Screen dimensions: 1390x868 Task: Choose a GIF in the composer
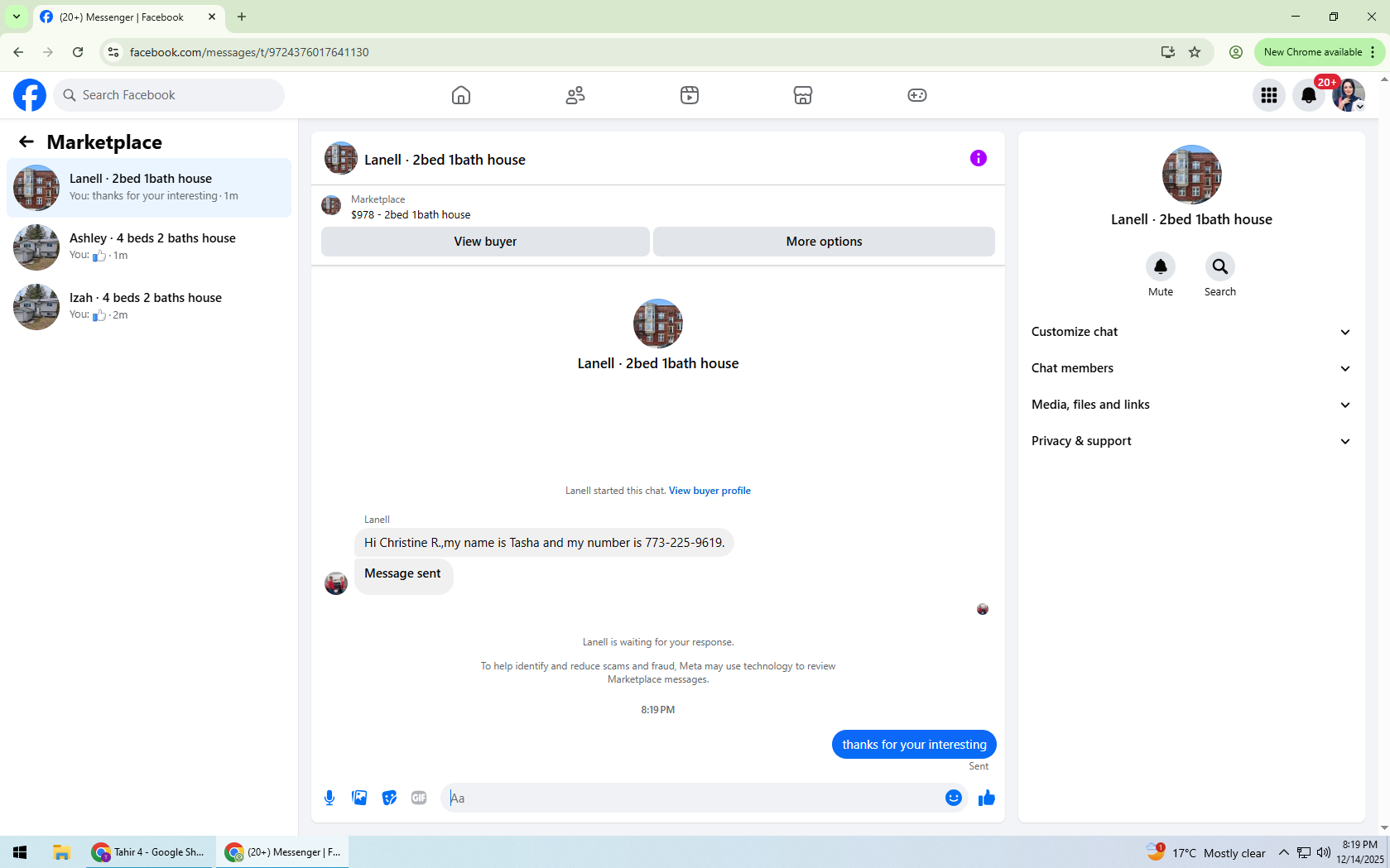point(419,798)
